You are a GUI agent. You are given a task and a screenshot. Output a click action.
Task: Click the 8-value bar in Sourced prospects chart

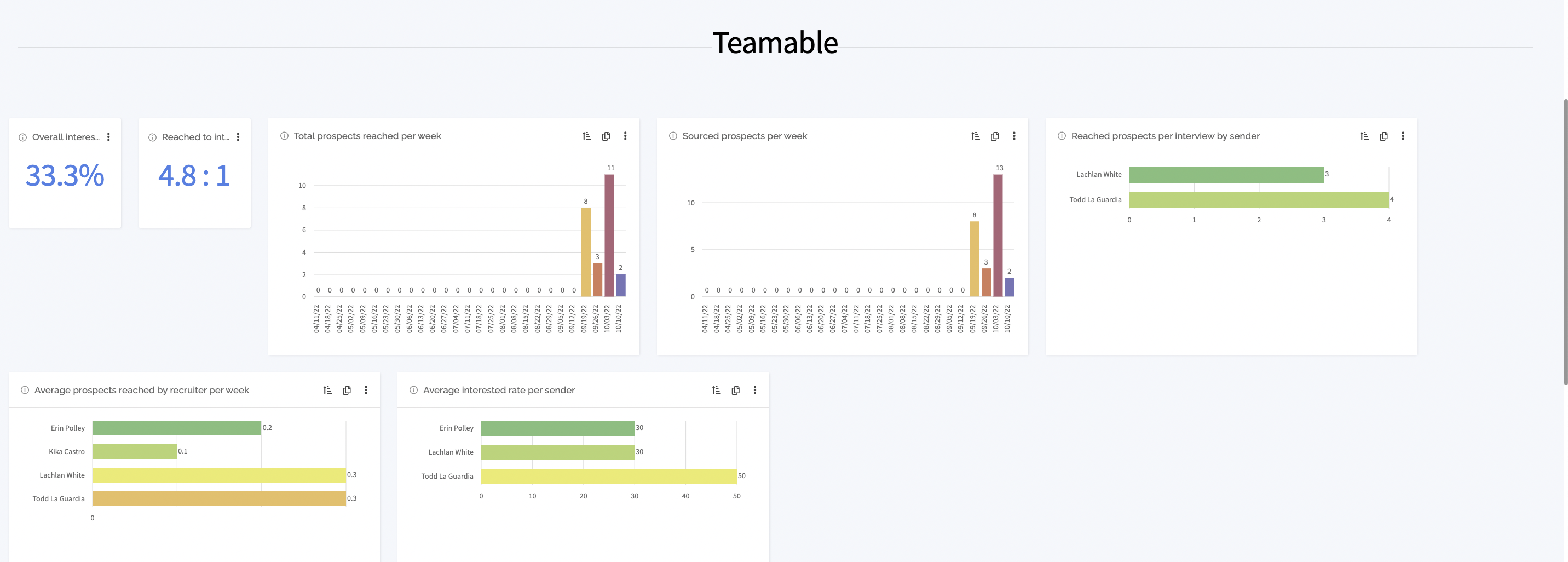coord(975,259)
